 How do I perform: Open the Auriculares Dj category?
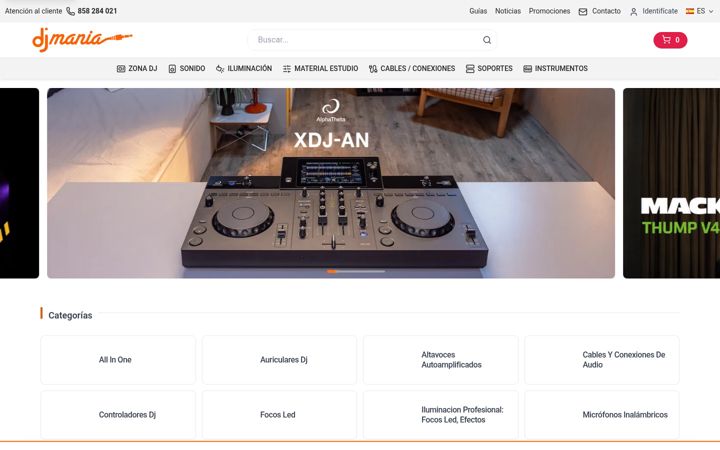coord(279,360)
